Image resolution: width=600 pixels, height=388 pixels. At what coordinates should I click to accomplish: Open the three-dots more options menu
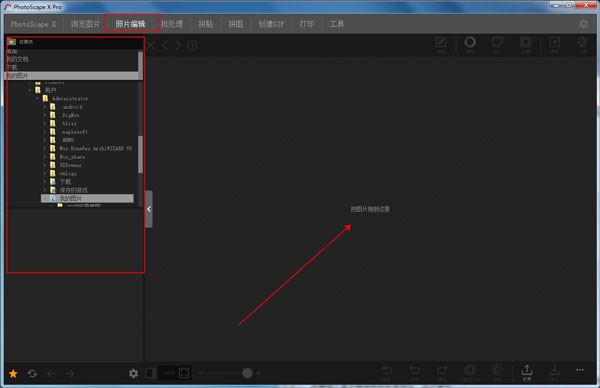(580, 370)
